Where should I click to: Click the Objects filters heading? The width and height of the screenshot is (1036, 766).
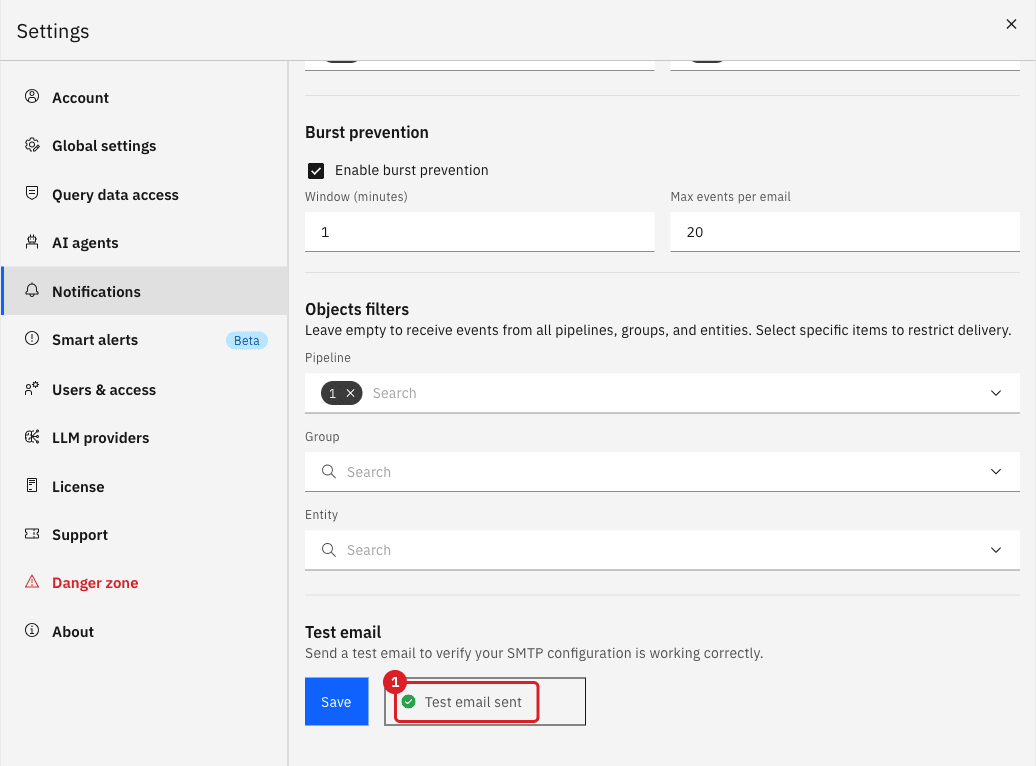tap(357, 309)
